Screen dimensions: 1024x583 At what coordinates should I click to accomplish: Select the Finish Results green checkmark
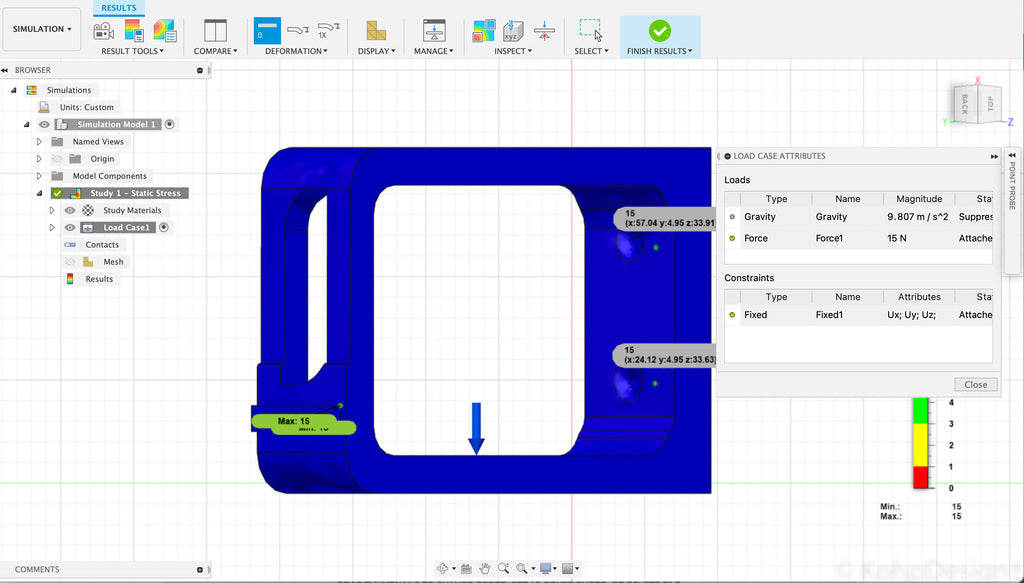click(659, 31)
